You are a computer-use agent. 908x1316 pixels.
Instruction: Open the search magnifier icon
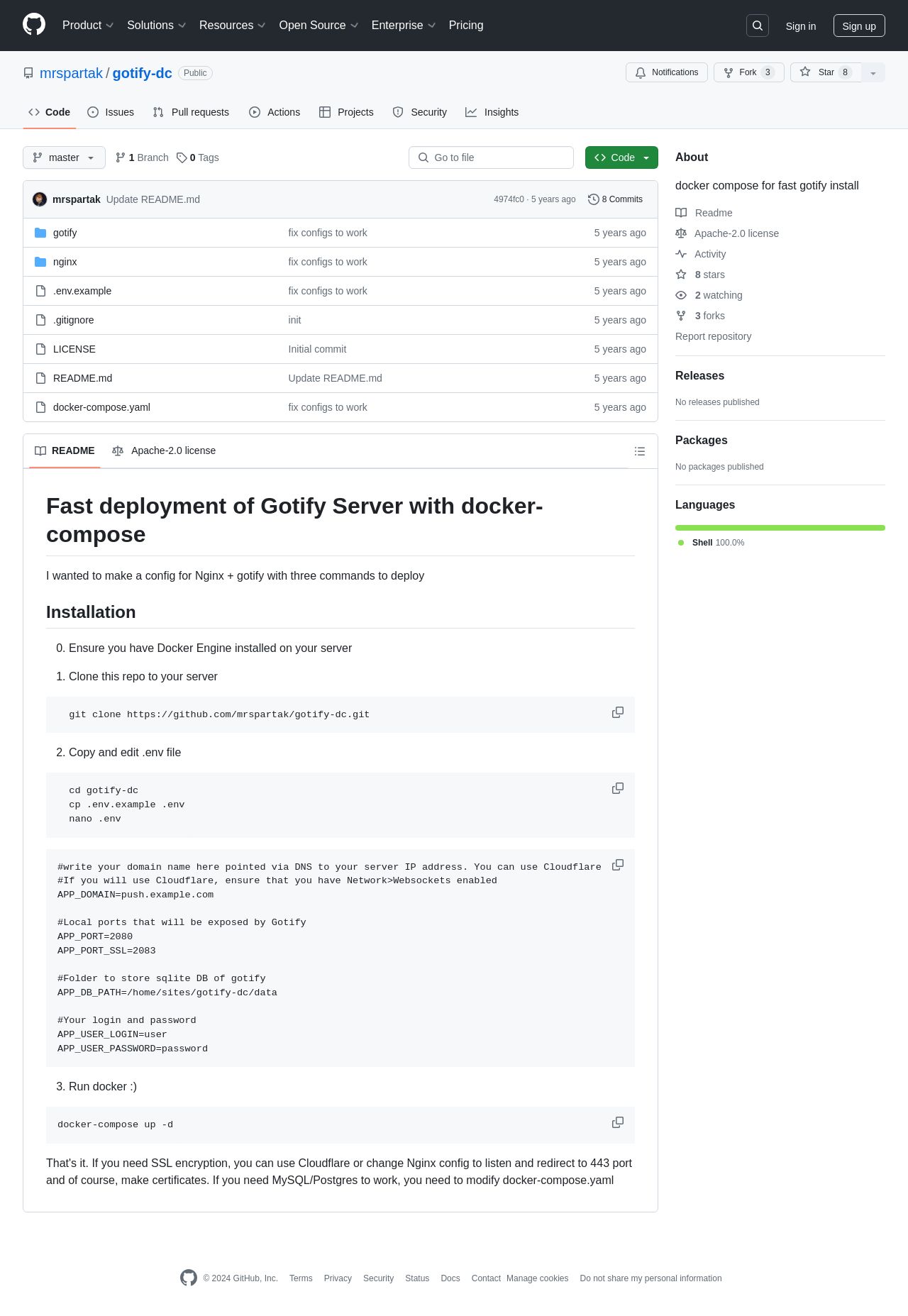coord(758,26)
